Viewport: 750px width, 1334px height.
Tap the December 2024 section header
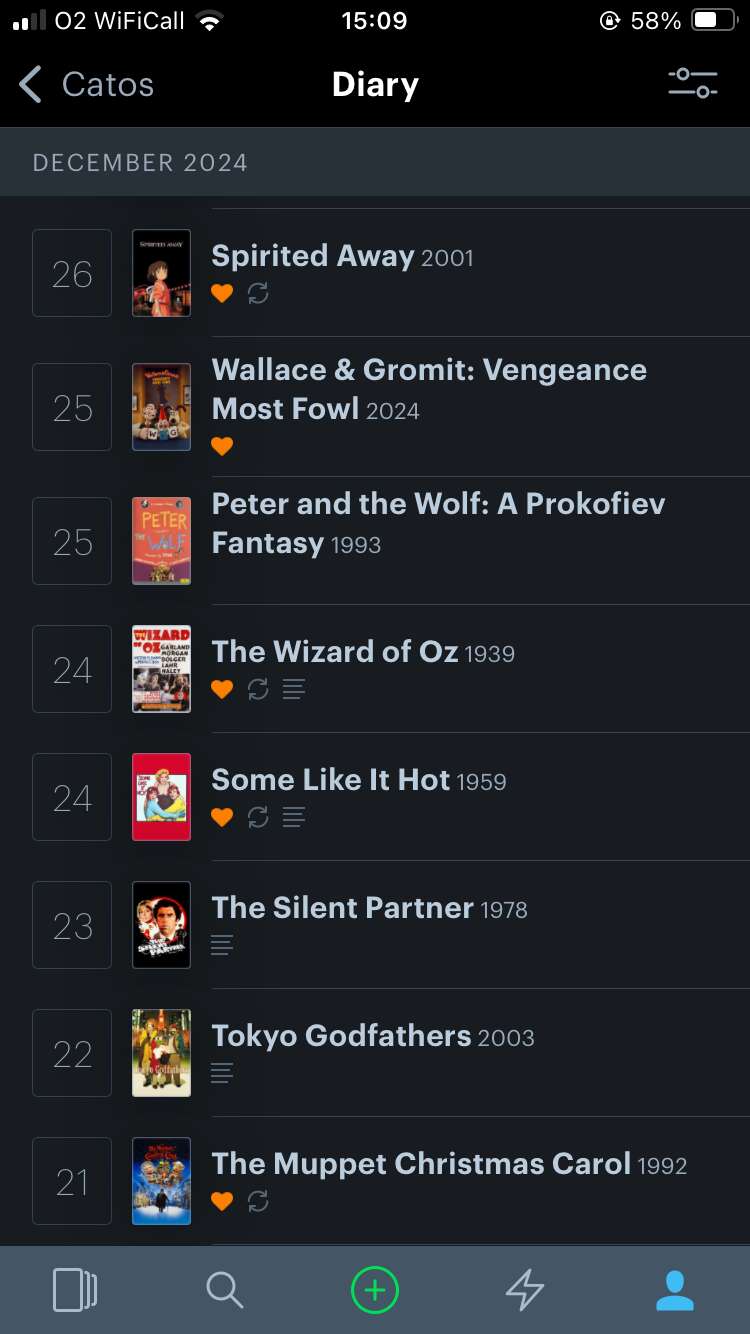[x=140, y=163]
